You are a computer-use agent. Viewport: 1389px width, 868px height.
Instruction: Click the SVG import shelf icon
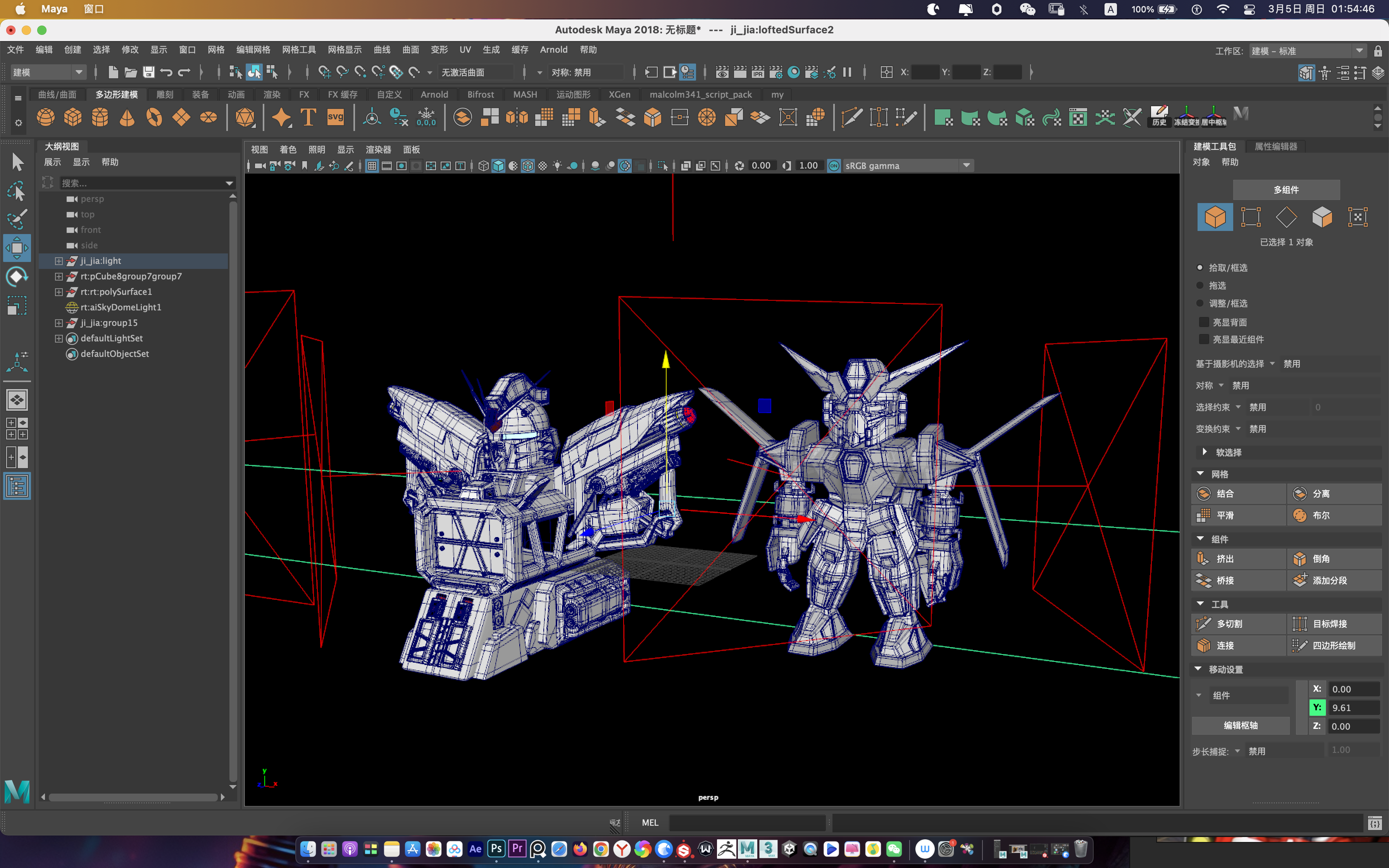click(x=335, y=118)
